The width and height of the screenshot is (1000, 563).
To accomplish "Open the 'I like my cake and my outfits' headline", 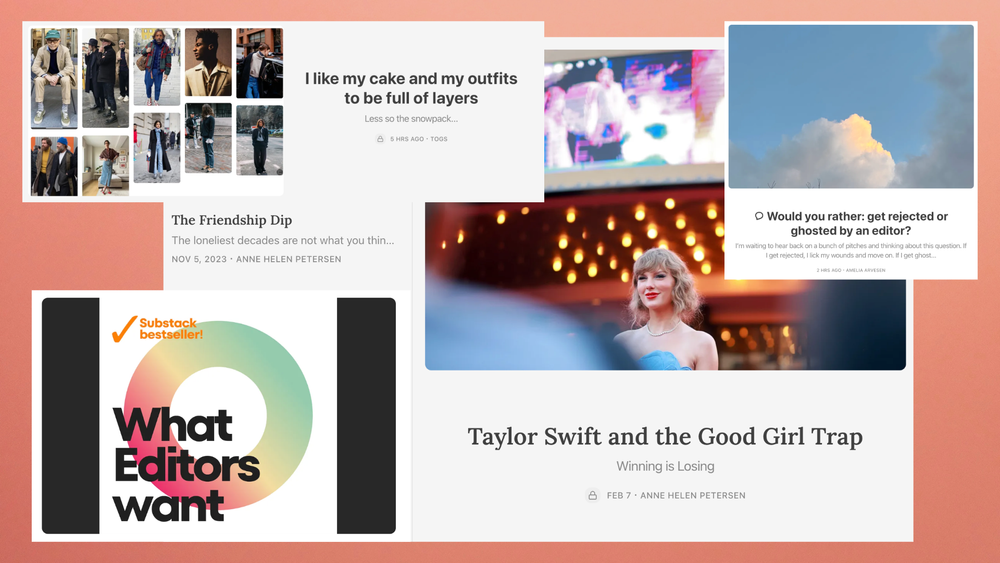I will point(411,88).
